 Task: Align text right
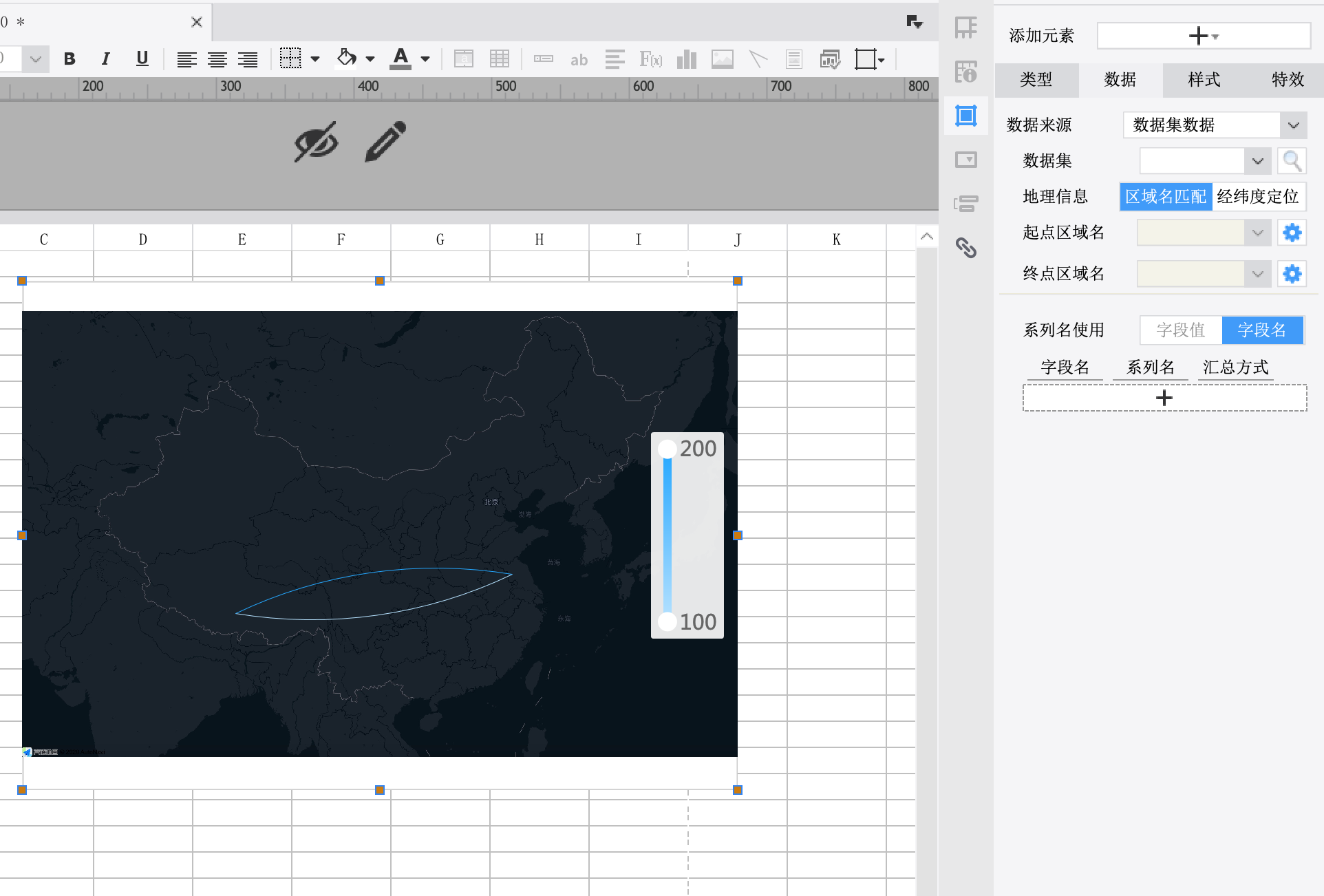click(248, 59)
